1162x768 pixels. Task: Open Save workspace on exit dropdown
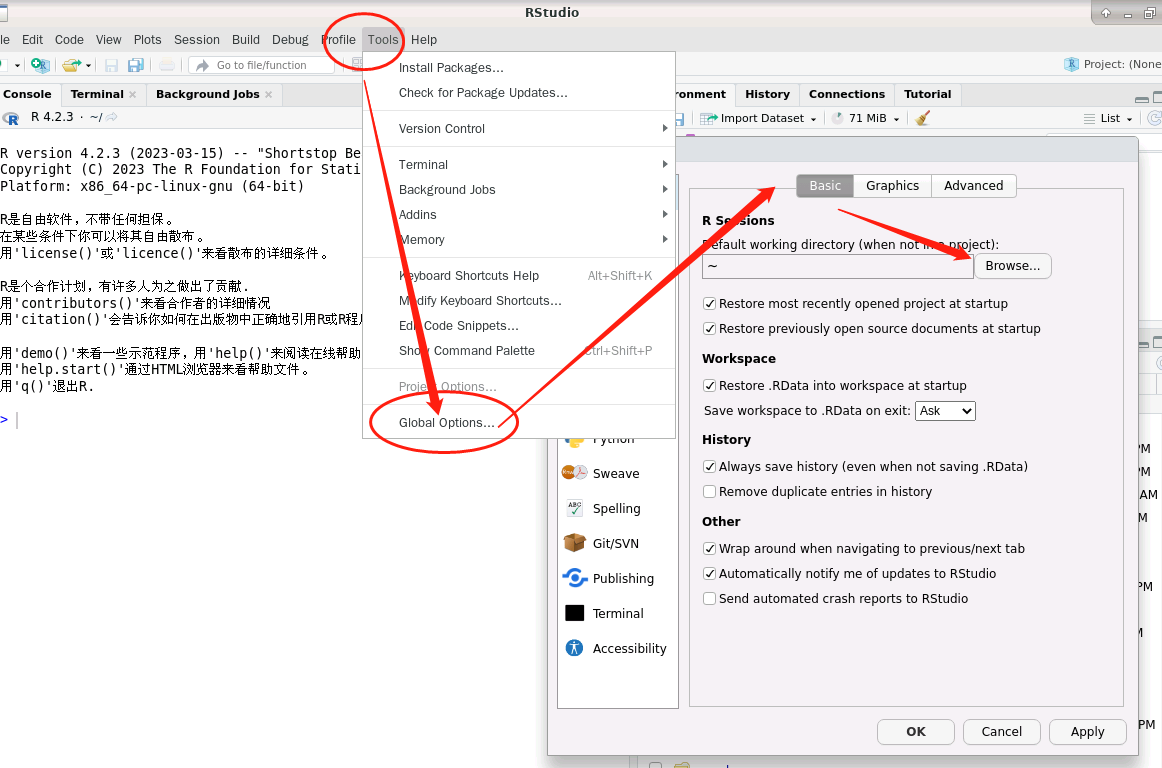pos(946,411)
